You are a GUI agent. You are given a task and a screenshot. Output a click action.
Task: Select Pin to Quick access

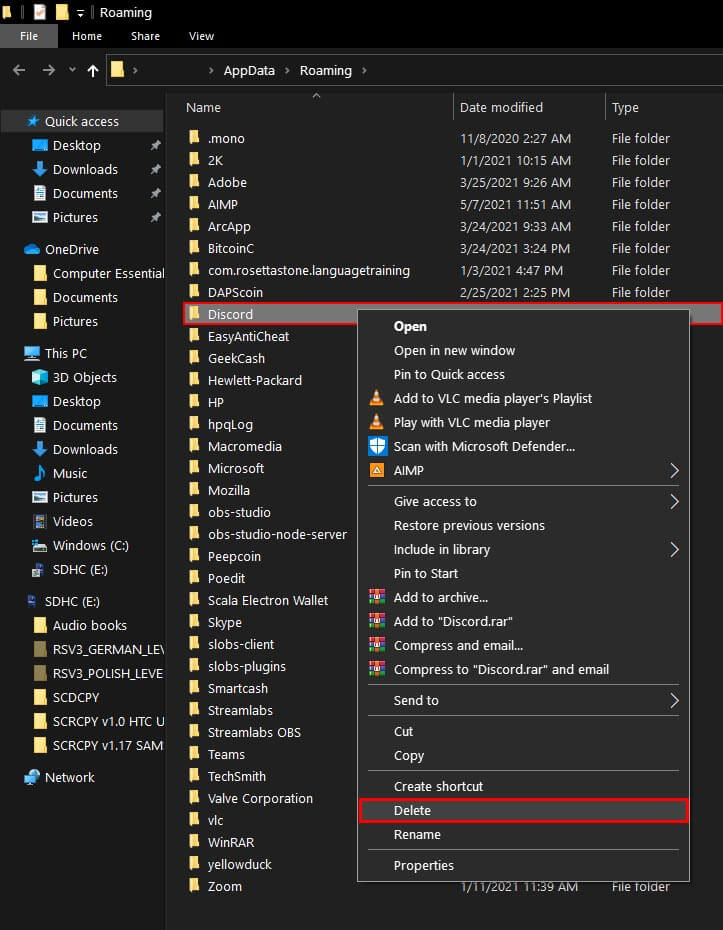click(x=524, y=374)
